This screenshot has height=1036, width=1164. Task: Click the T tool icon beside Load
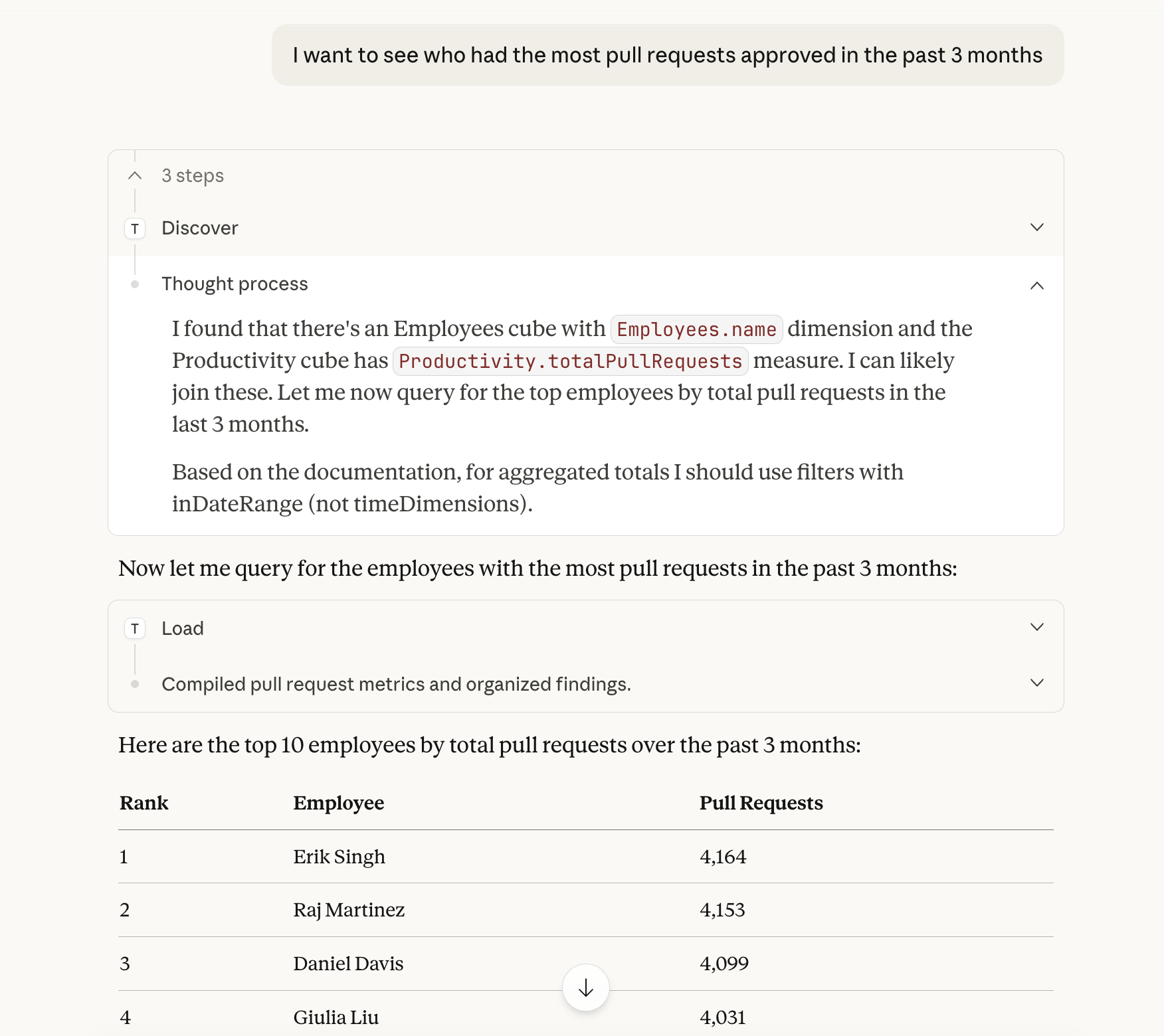[135, 628]
